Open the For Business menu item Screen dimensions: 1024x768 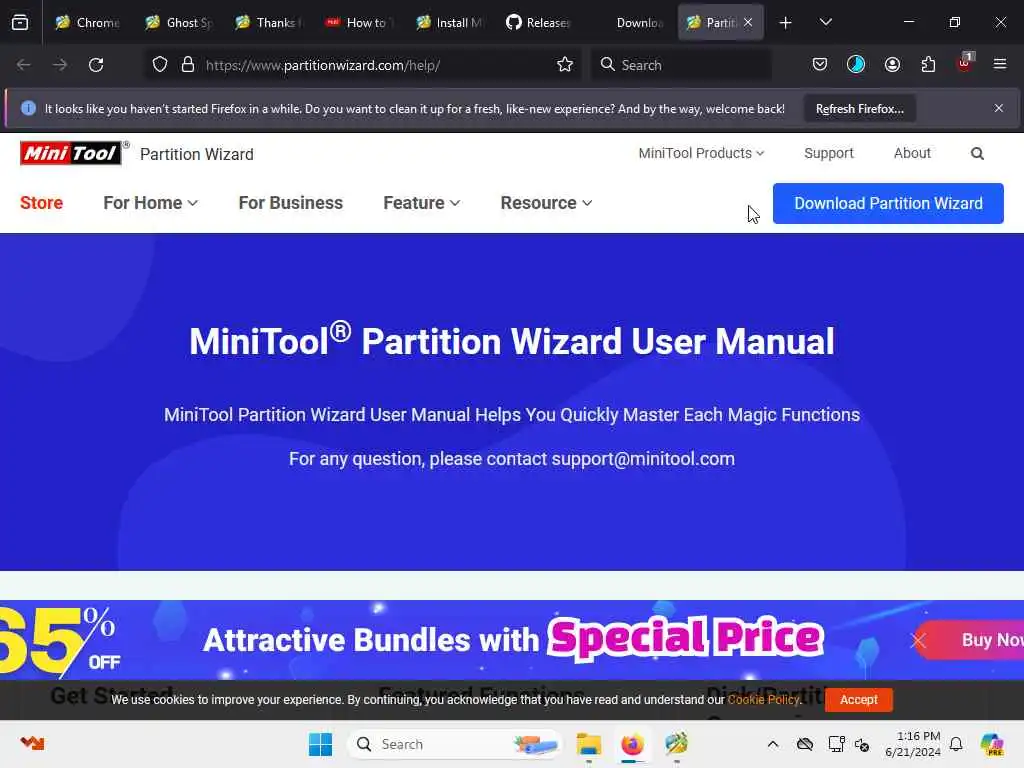point(291,203)
